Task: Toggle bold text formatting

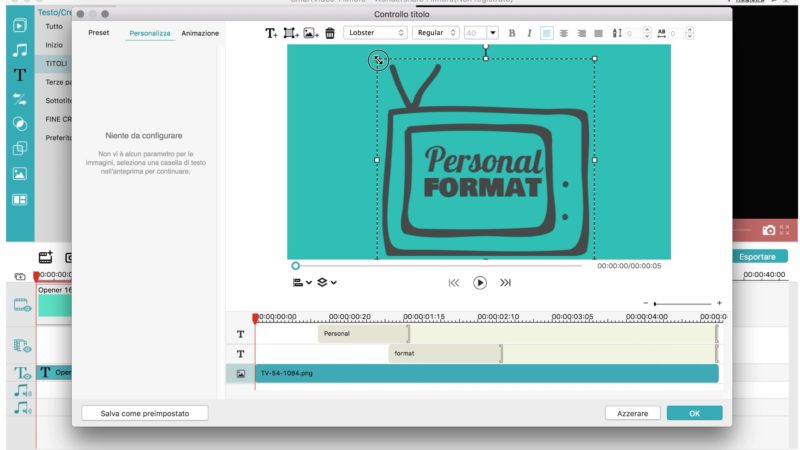Action: pos(512,33)
